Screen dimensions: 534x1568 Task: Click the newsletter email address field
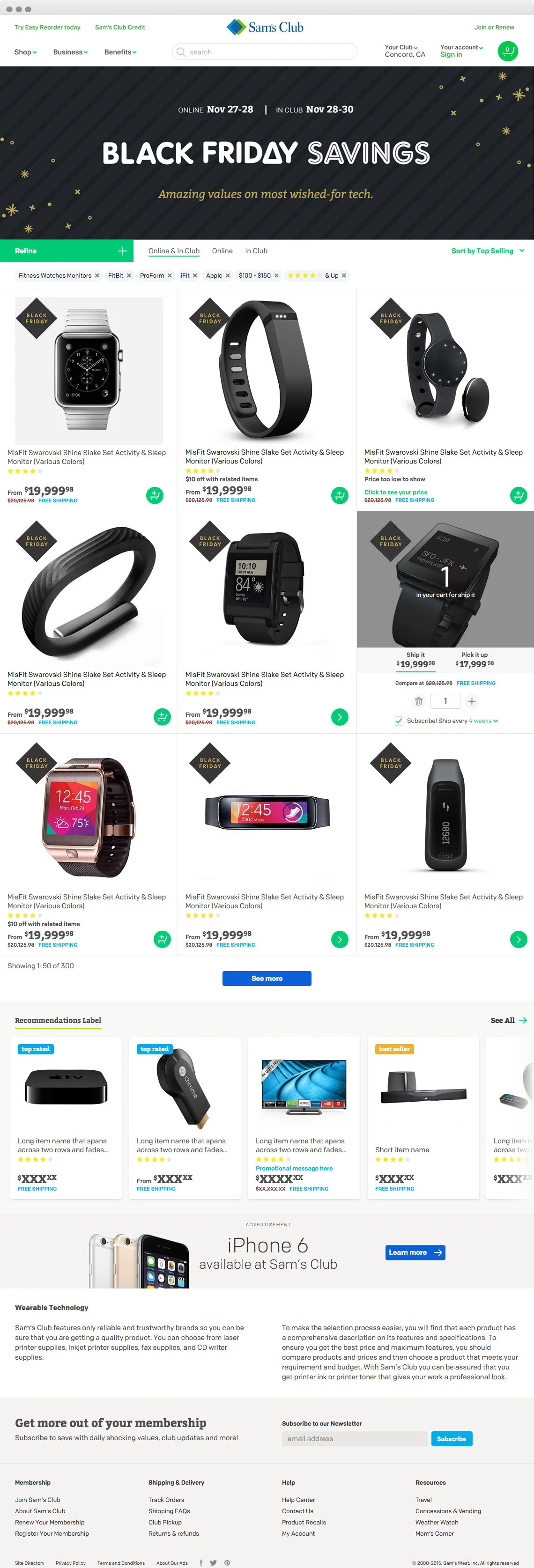point(355,1438)
